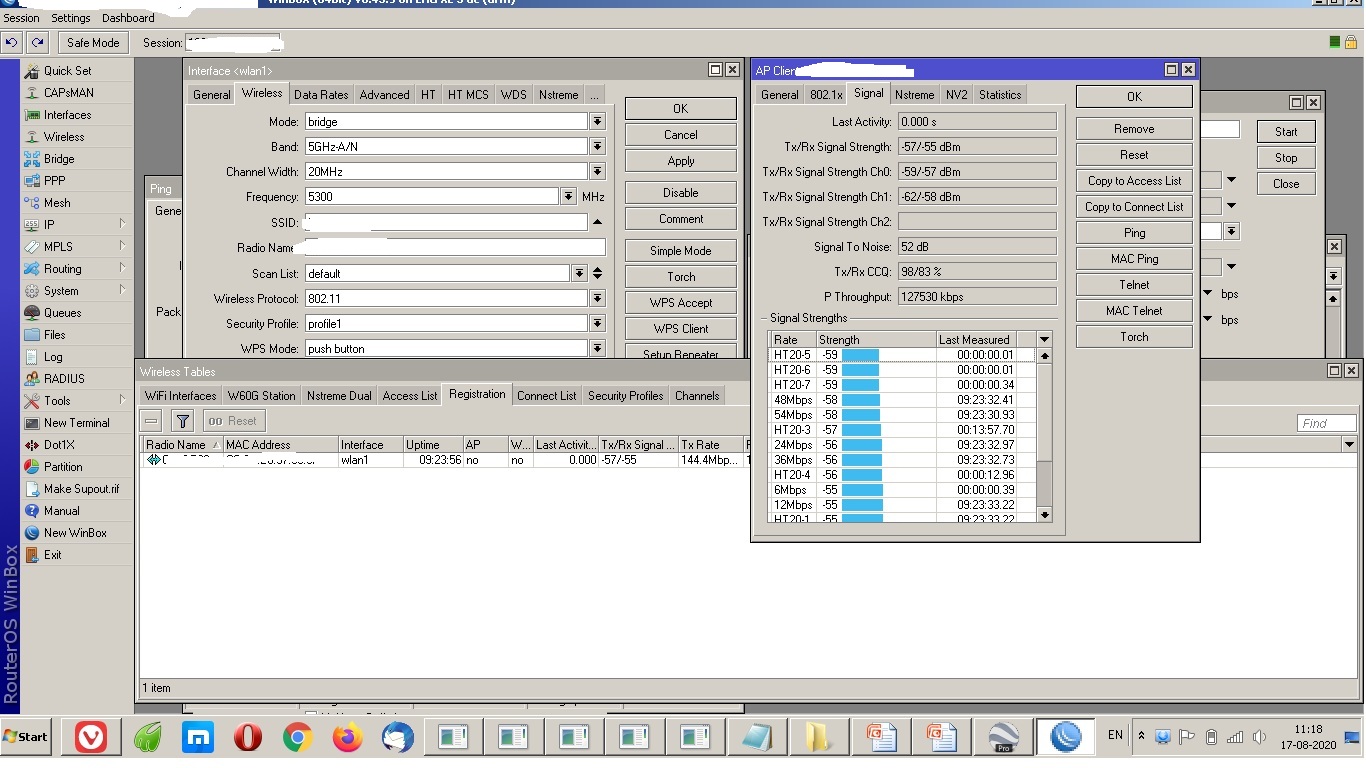Open the Wireless Protocol dropdown
Viewport: 1366px width, 768px height.
pyautogui.click(x=597, y=299)
